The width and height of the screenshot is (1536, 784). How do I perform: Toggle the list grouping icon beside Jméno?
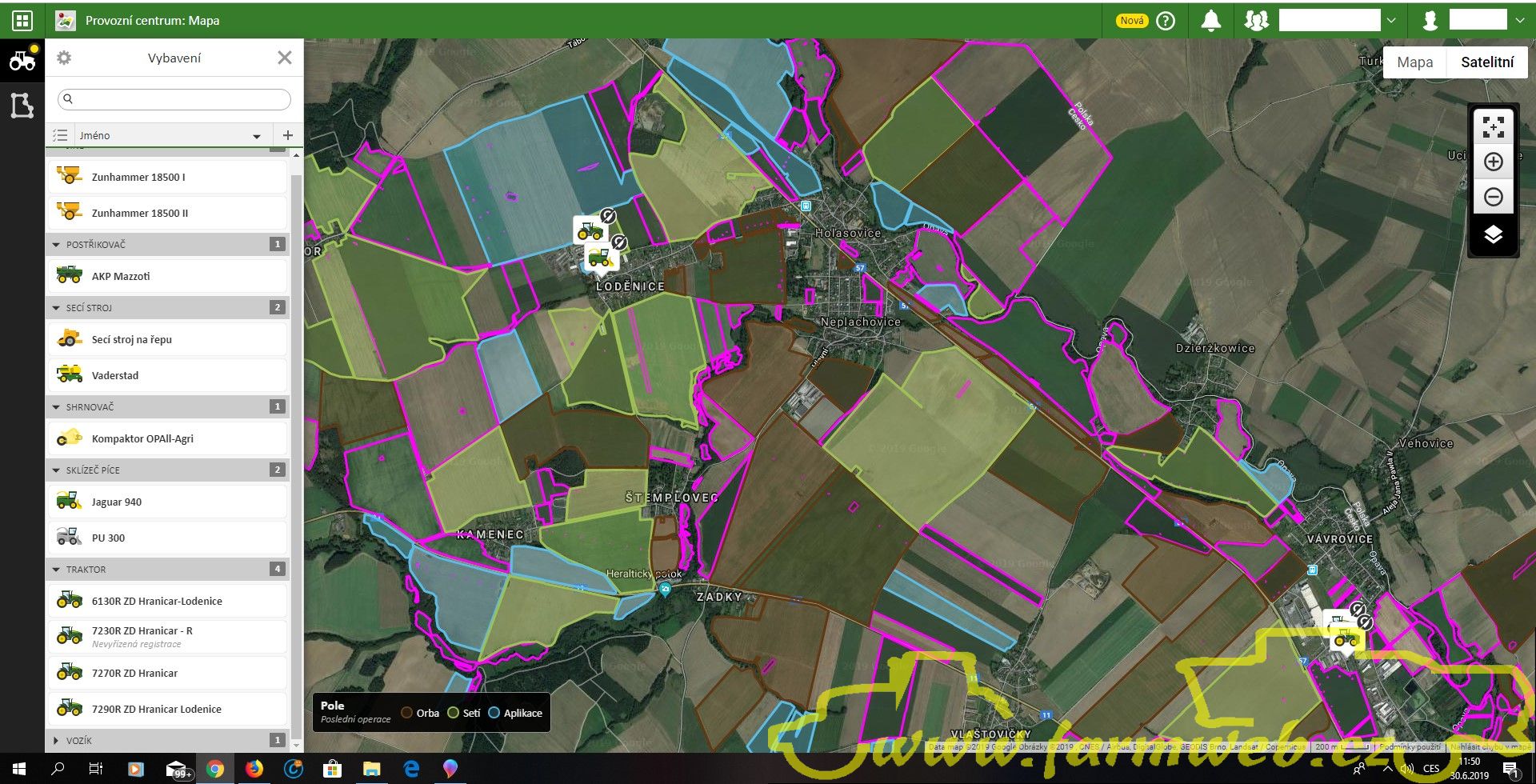tap(60, 135)
